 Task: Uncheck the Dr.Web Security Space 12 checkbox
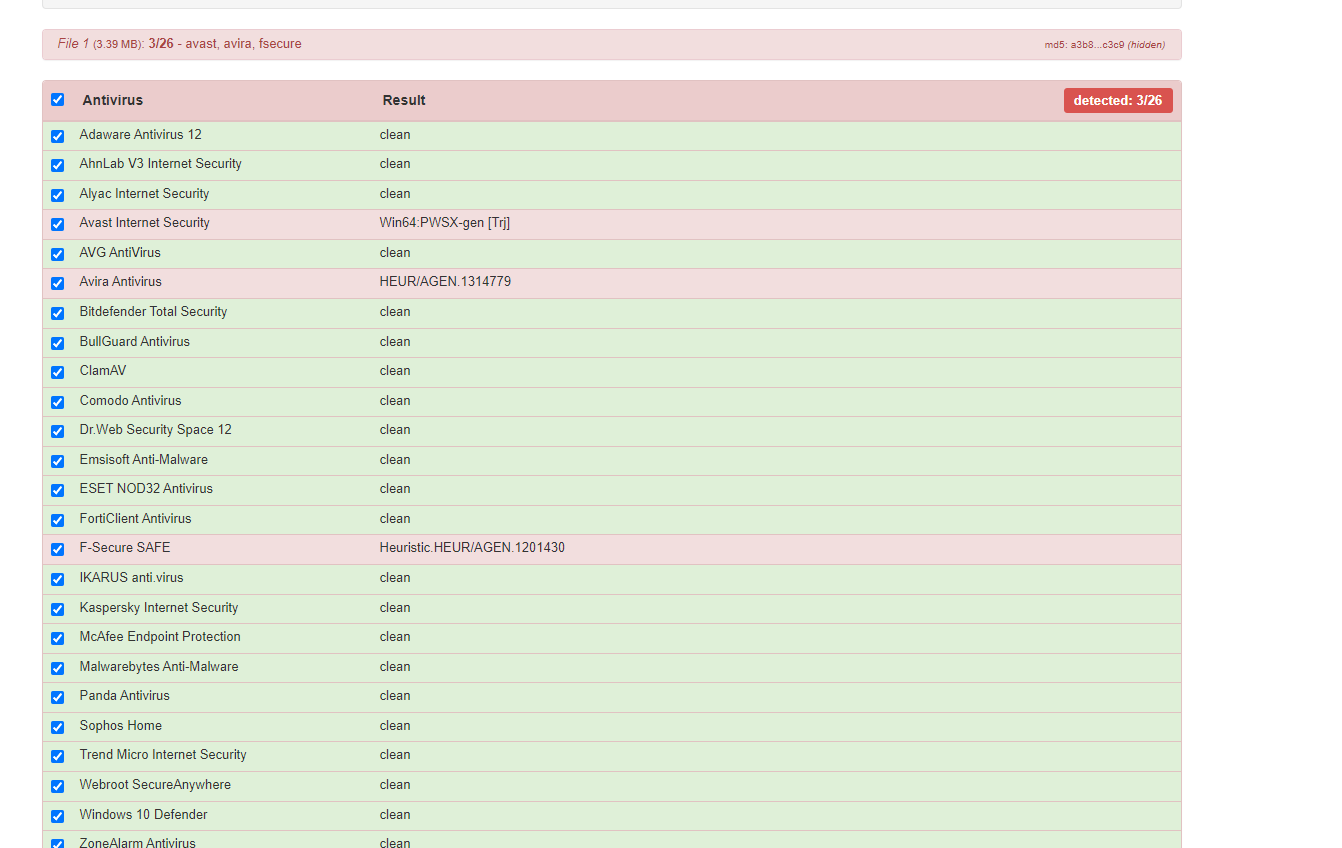tap(57, 431)
